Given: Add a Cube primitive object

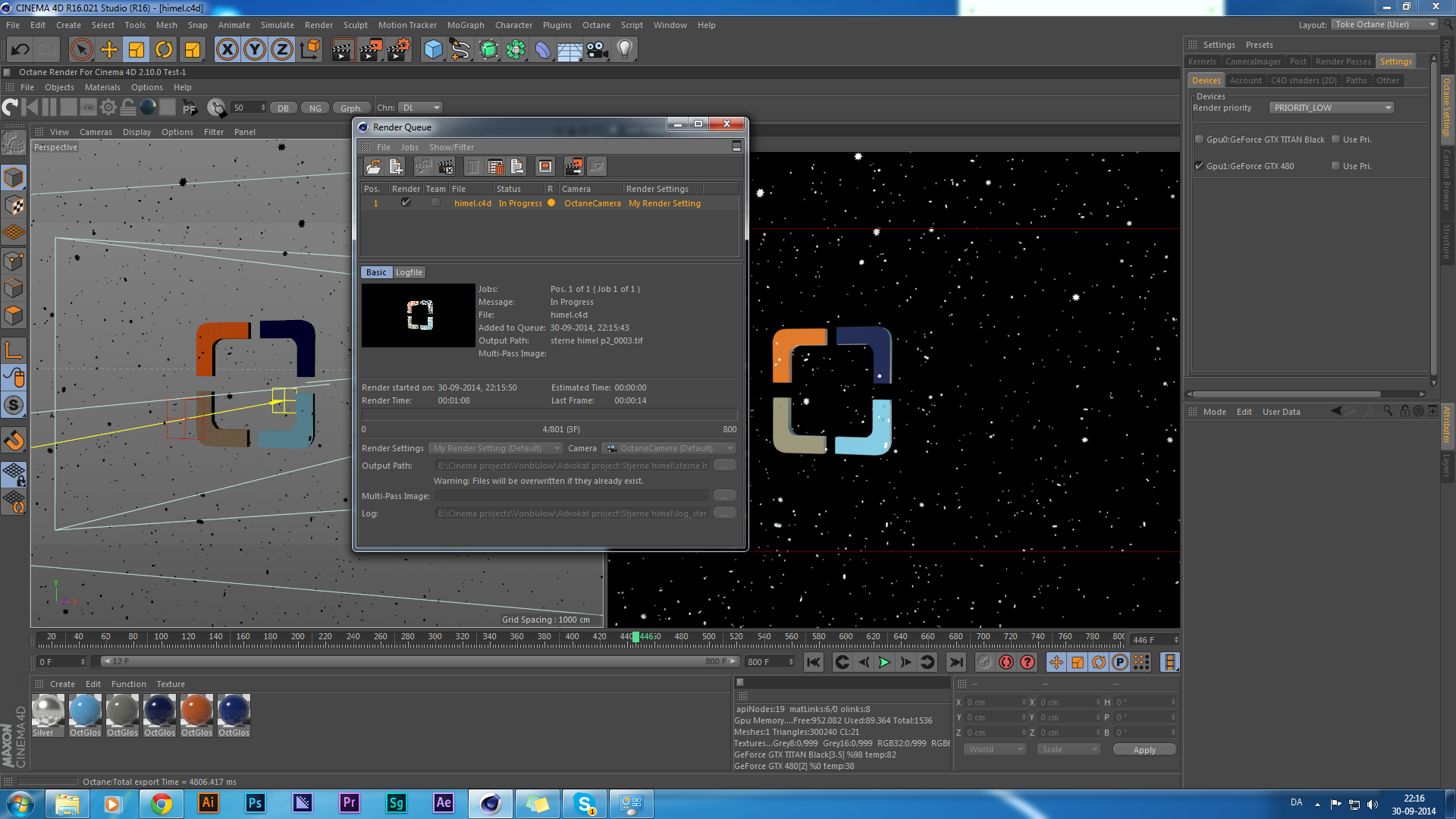Looking at the screenshot, I should coord(433,50).
